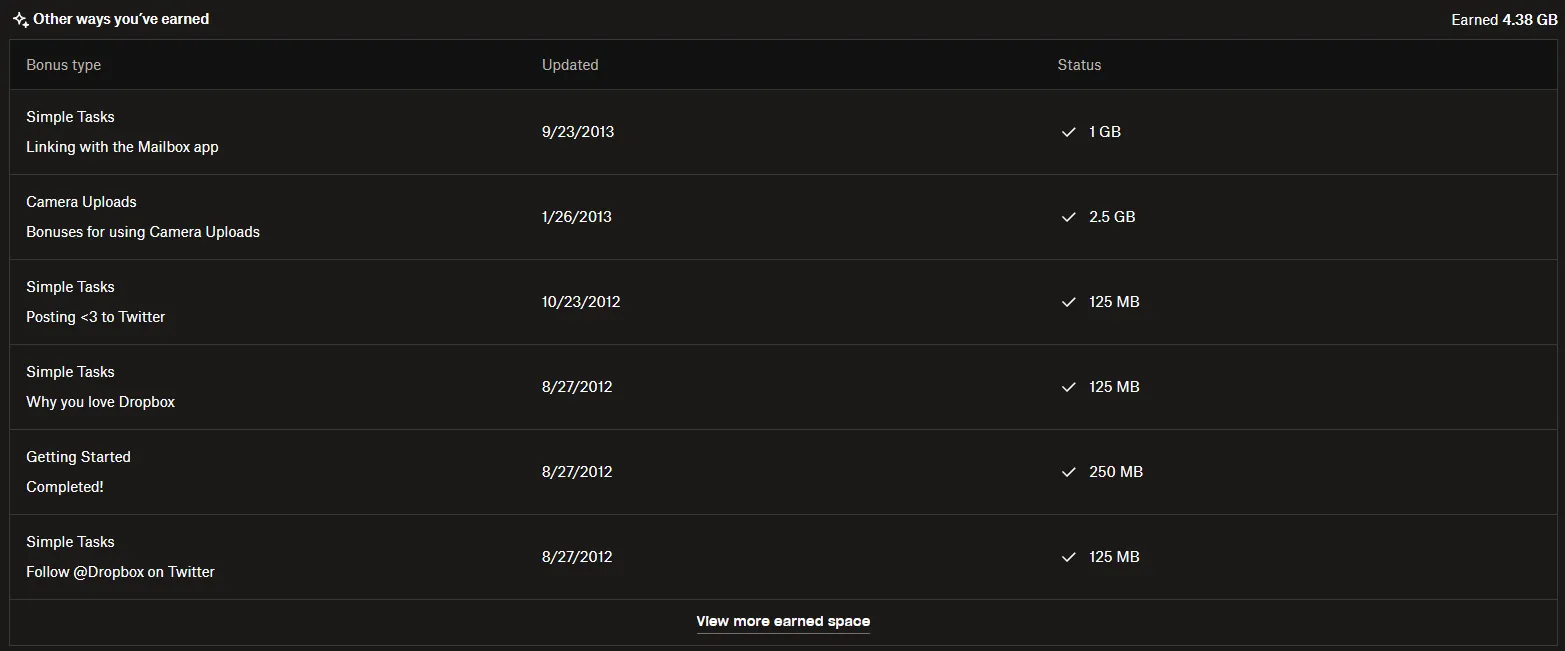Click the 10/23/2012 updated date
This screenshot has height=651, width=1565.
tap(581, 302)
